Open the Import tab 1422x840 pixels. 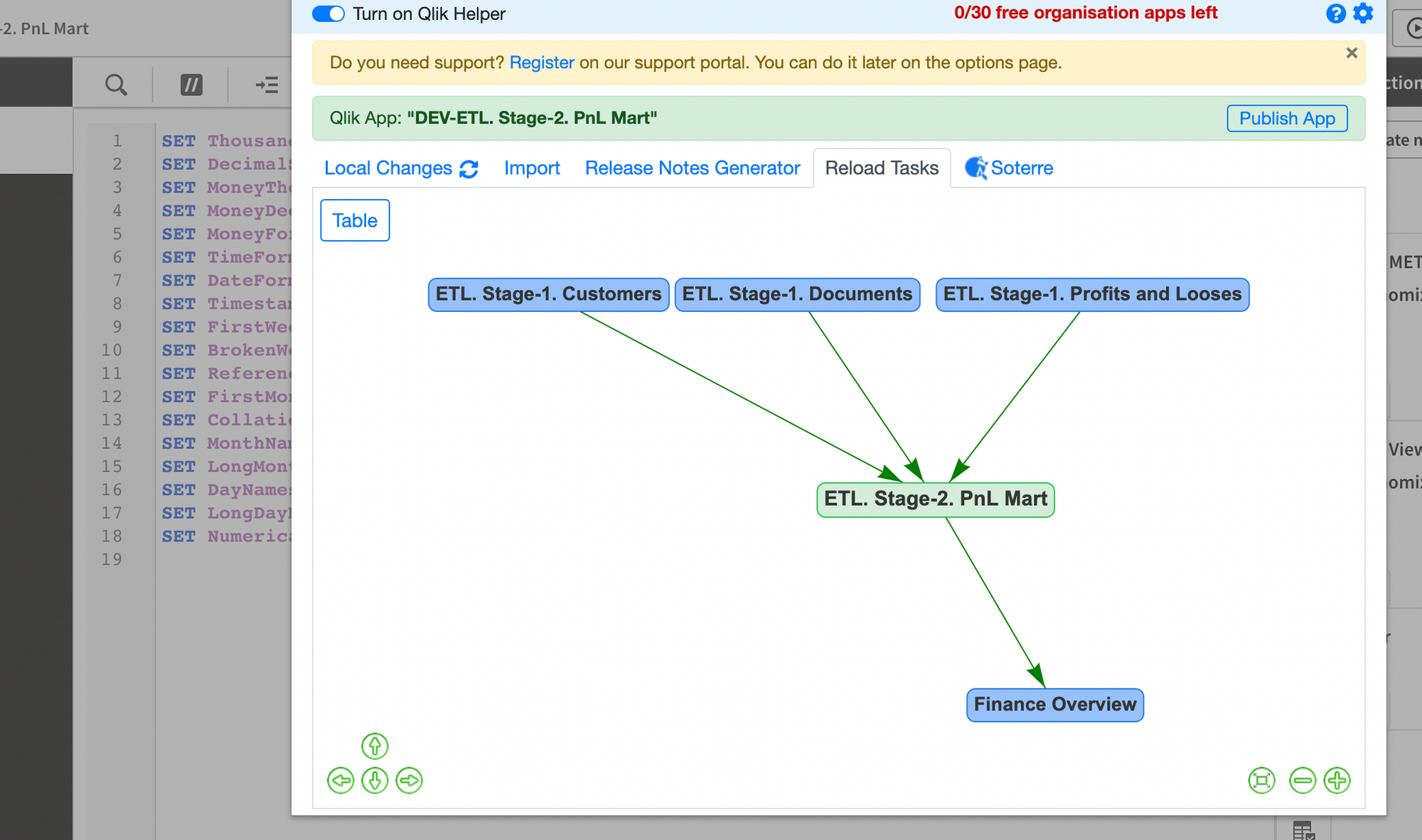point(532,168)
